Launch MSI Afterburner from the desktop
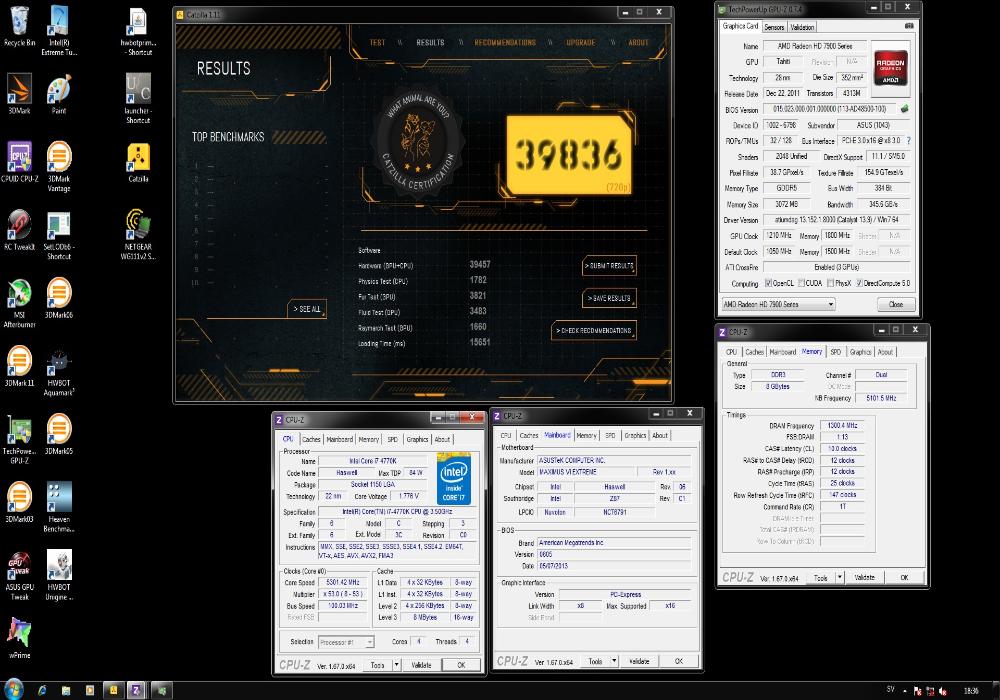 tap(19, 302)
